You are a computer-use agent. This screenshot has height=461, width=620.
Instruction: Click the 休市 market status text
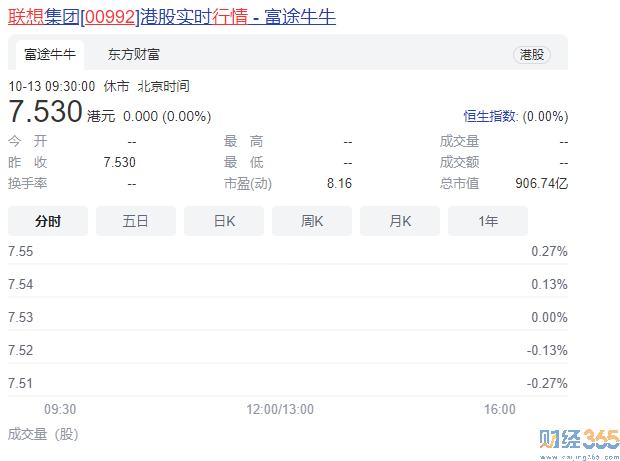coord(116,86)
